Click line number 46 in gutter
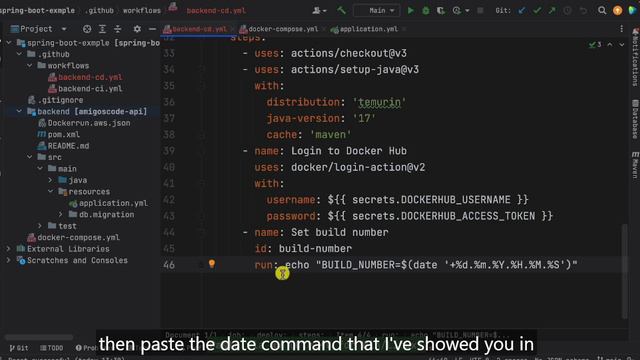 (169, 265)
